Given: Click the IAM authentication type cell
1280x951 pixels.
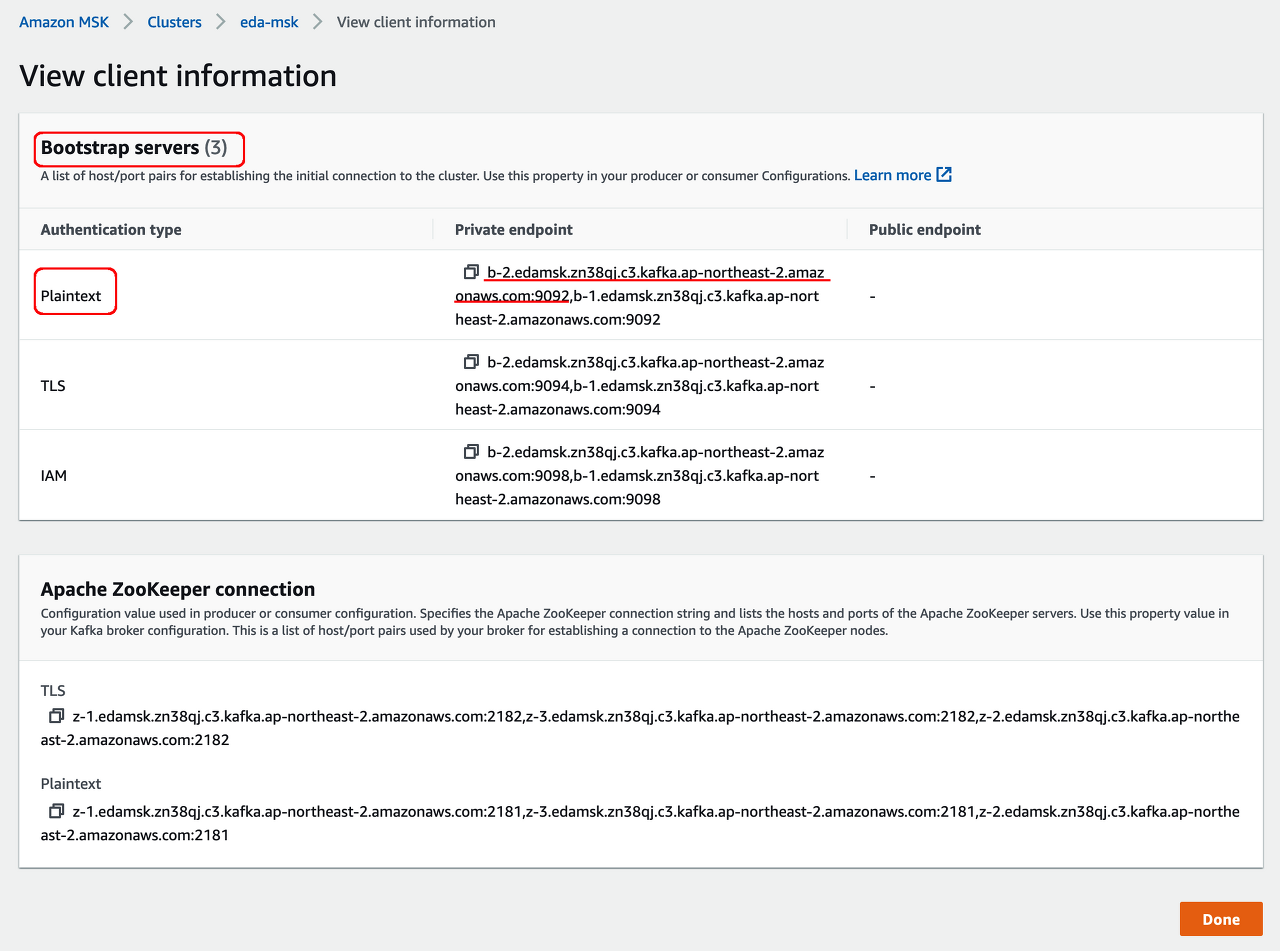Looking at the screenshot, I should point(54,475).
